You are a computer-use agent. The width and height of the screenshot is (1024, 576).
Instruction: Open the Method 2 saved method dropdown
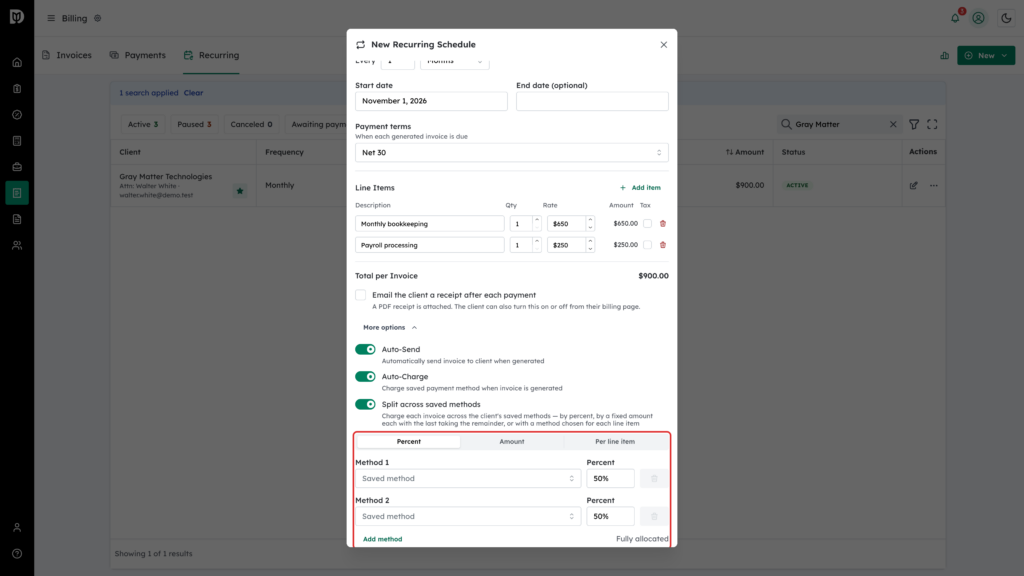[468, 517]
